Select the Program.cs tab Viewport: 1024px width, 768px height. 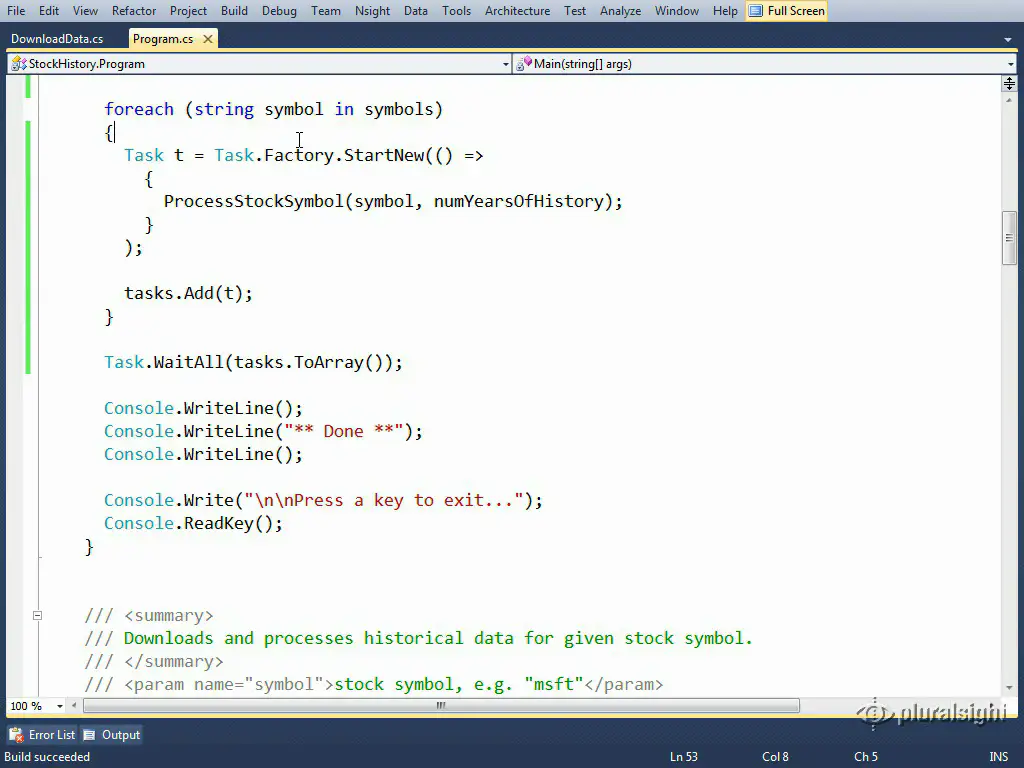tap(163, 39)
